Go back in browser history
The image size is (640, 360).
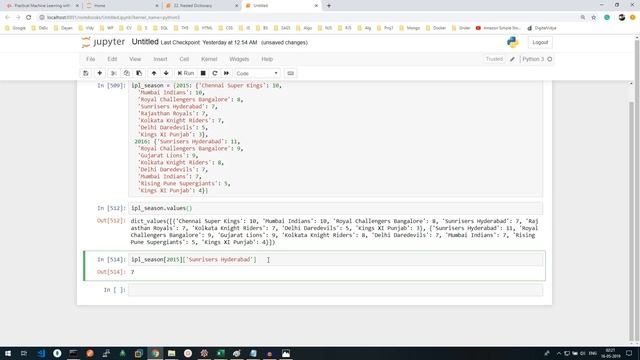click(7, 18)
